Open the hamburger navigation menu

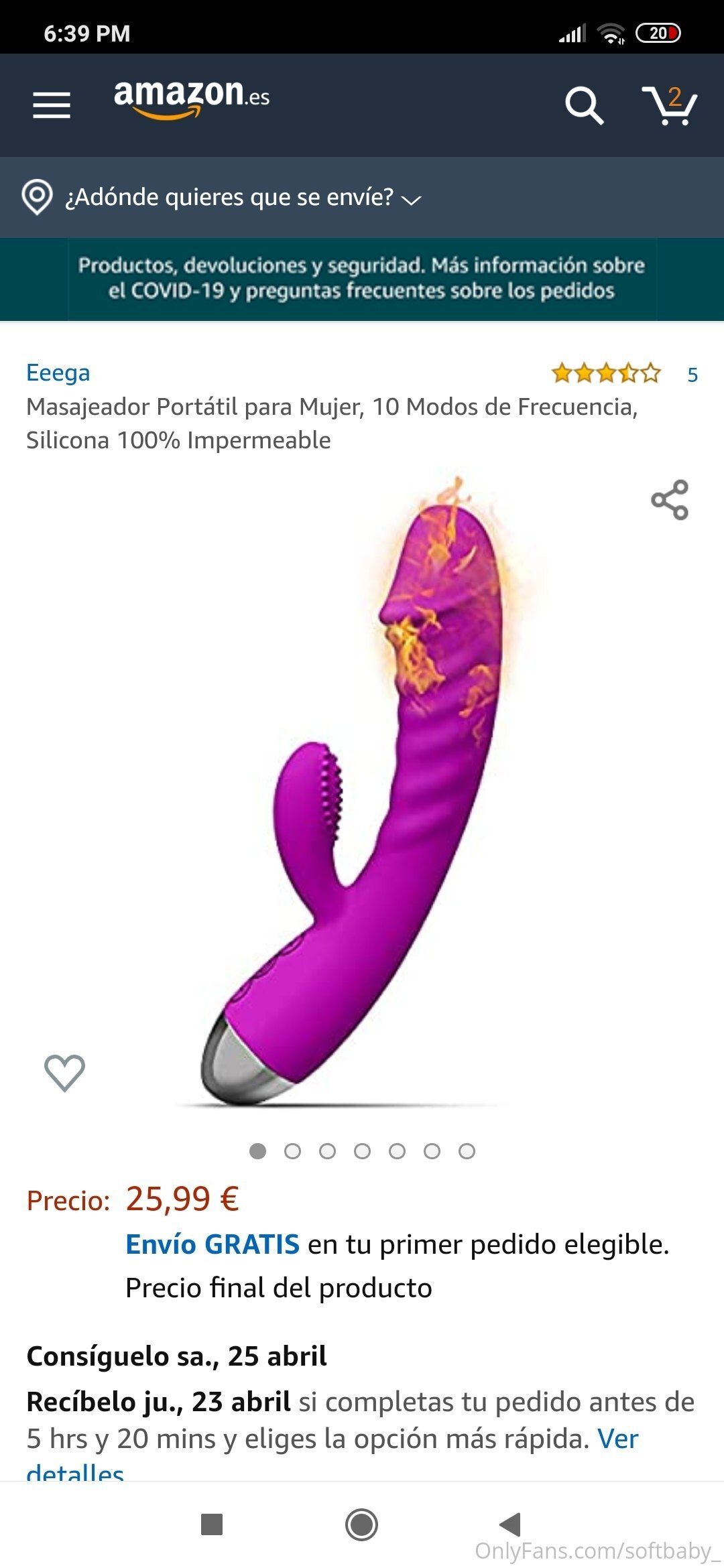[52, 105]
